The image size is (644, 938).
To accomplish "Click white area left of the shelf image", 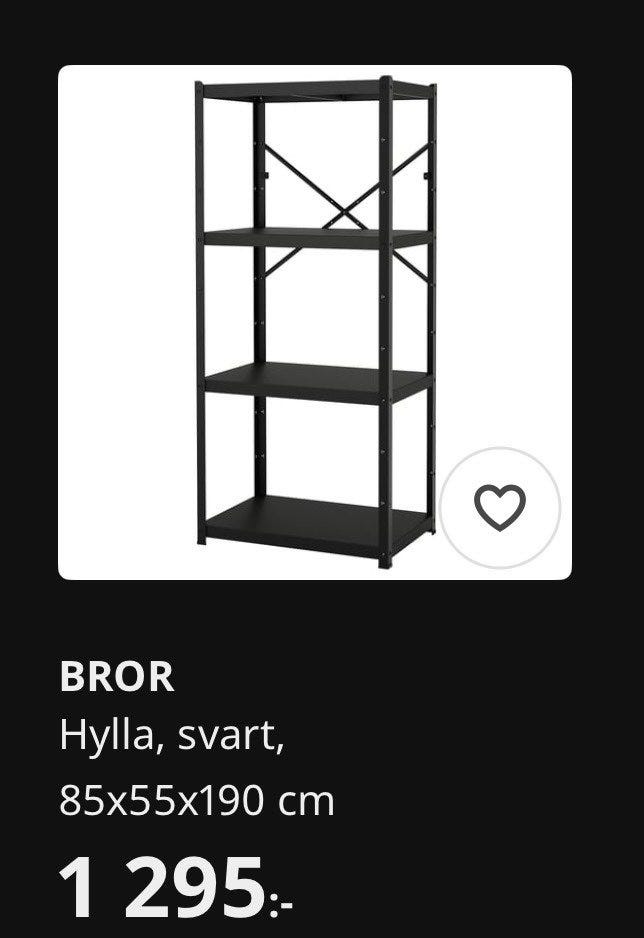I will click(126, 322).
